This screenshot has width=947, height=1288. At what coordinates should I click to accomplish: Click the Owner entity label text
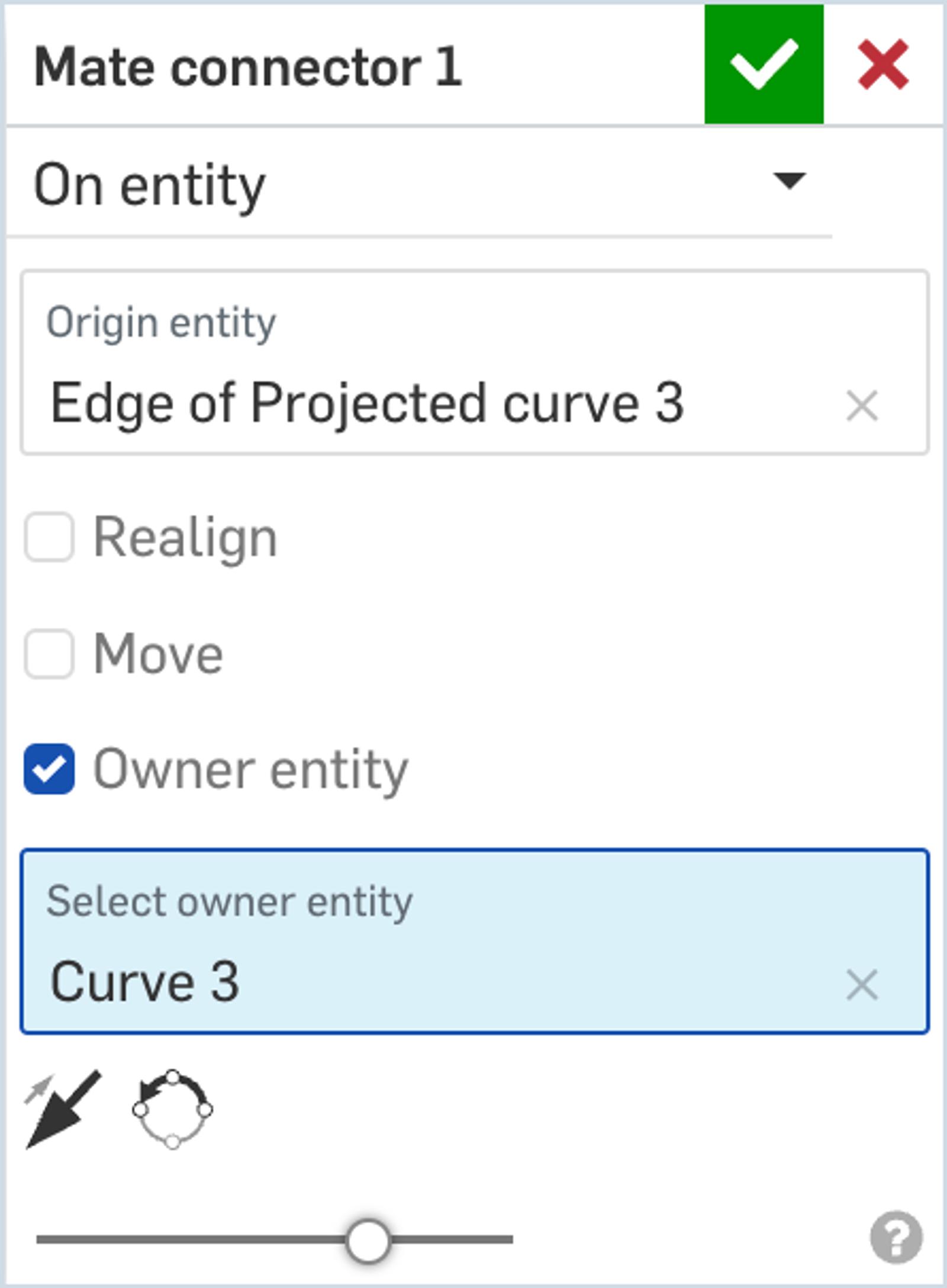click(x=250, y=769)
